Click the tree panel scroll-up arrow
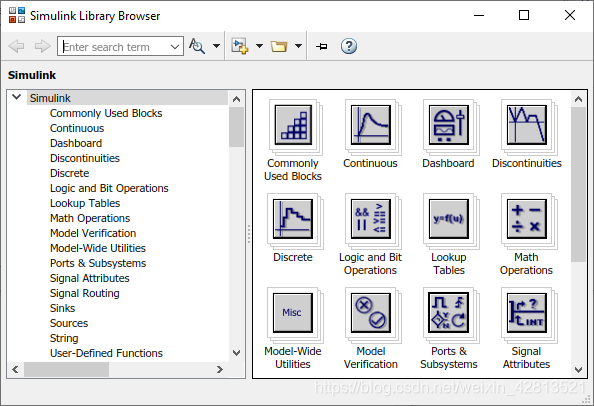Viewport: 594px width, 406px height. 236,99
